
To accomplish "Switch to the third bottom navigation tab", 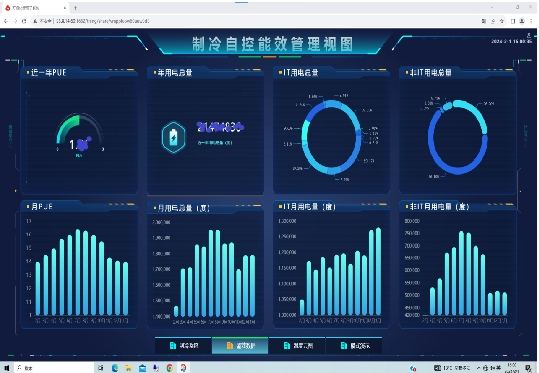I will (297, 345).
